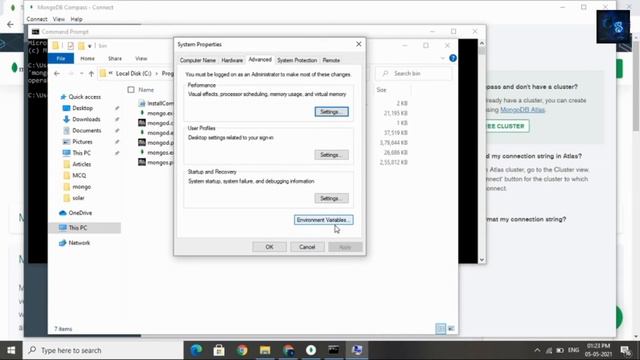
Task: Open MongoDB Compass leaf taskbar icon
Action: [x=311, y=350]
